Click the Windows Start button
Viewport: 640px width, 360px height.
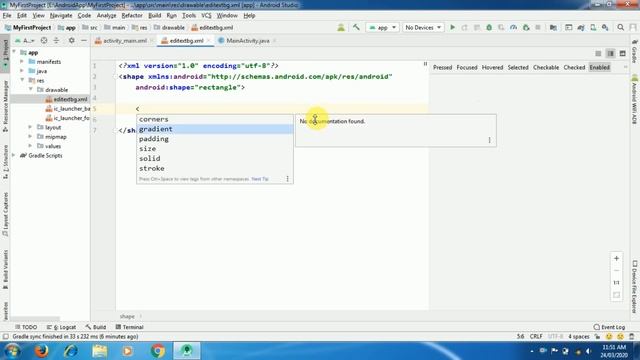coord(12,351)
